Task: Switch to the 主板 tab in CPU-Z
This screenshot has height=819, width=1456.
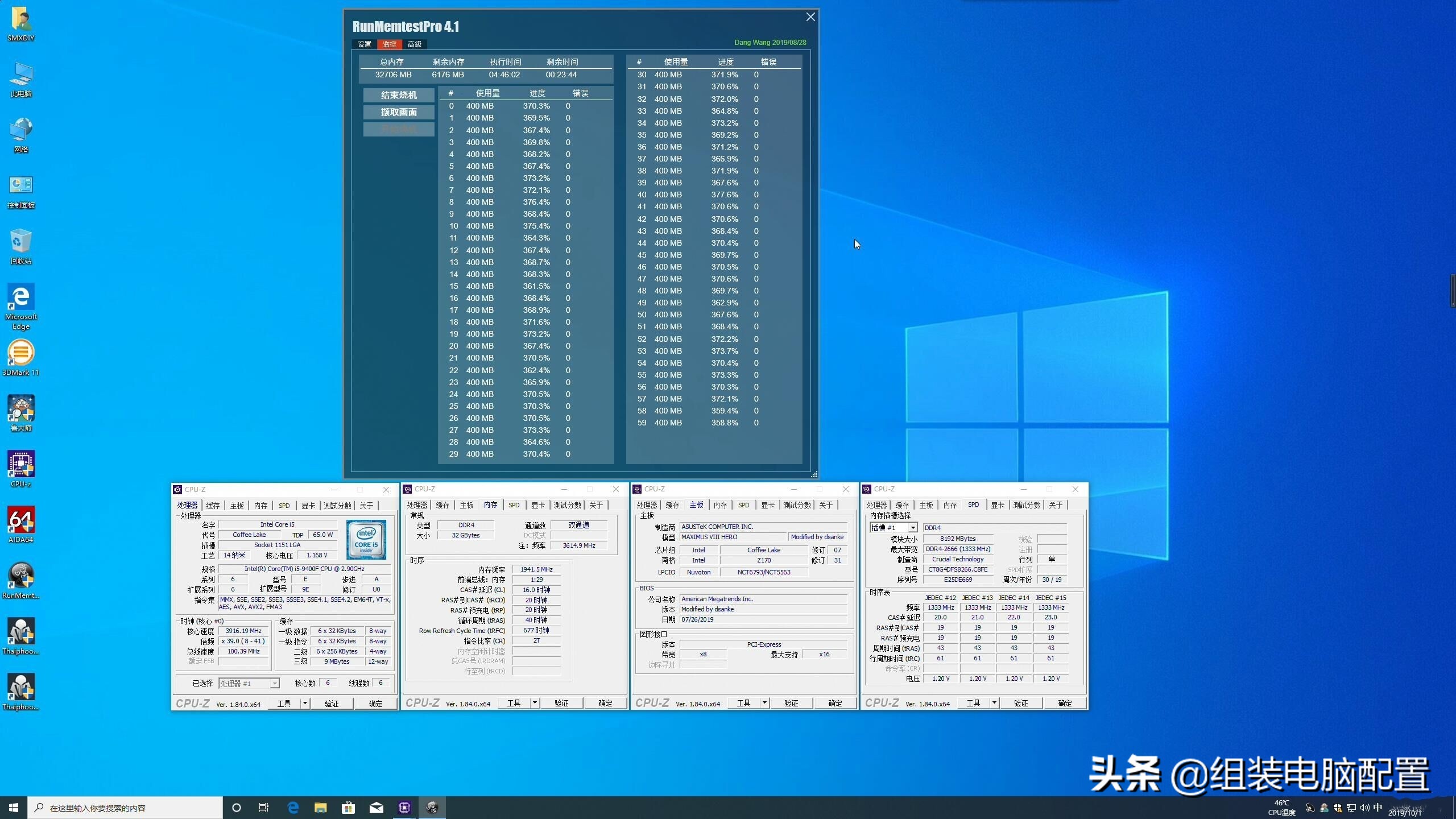Action: coord(236,505)
